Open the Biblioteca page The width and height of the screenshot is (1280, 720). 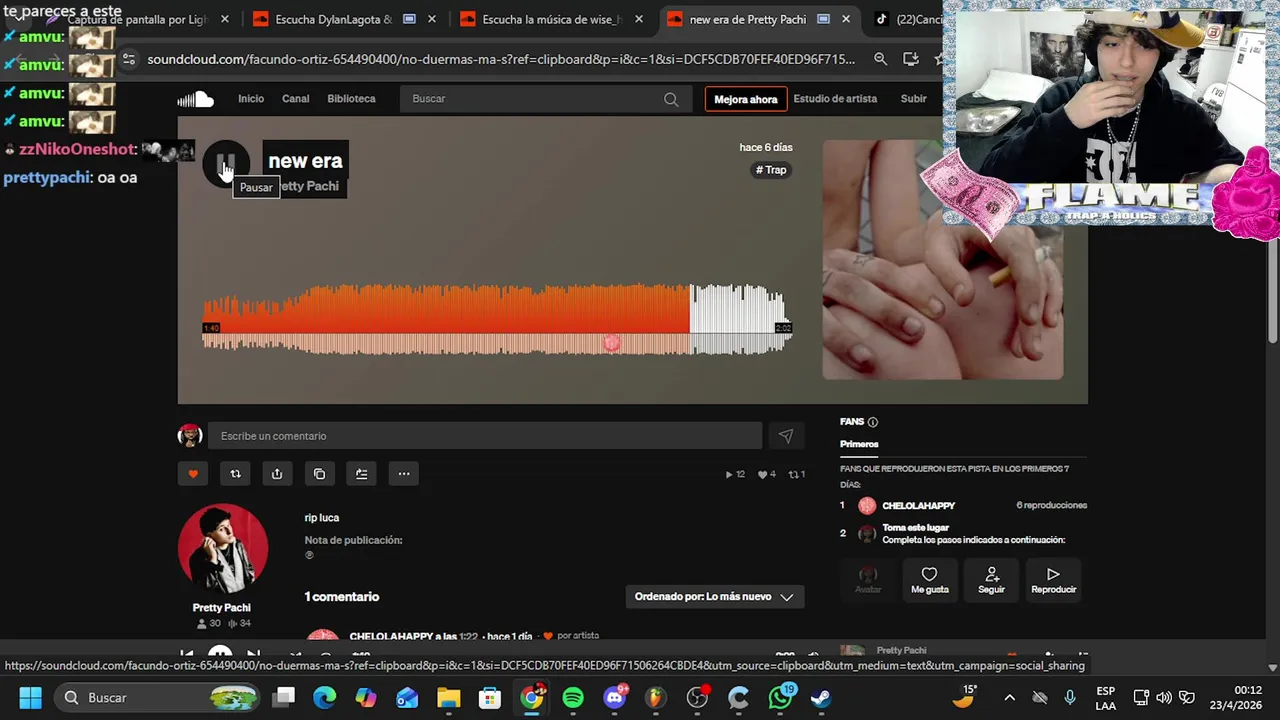pos(351,99)
